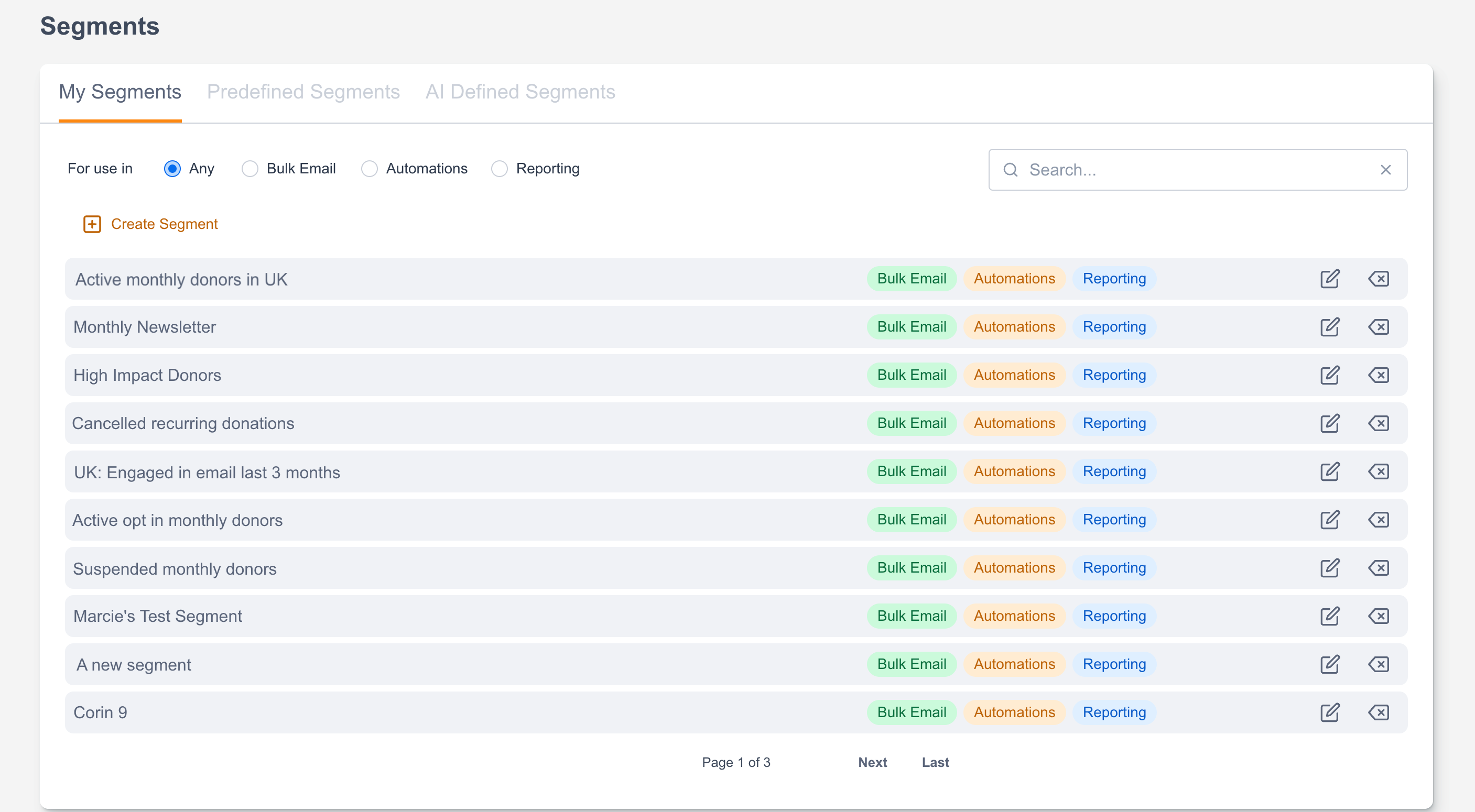This screenshot has height=812, width=1475.
Task: Delete the A new segment row
Action: point(1378,664)
